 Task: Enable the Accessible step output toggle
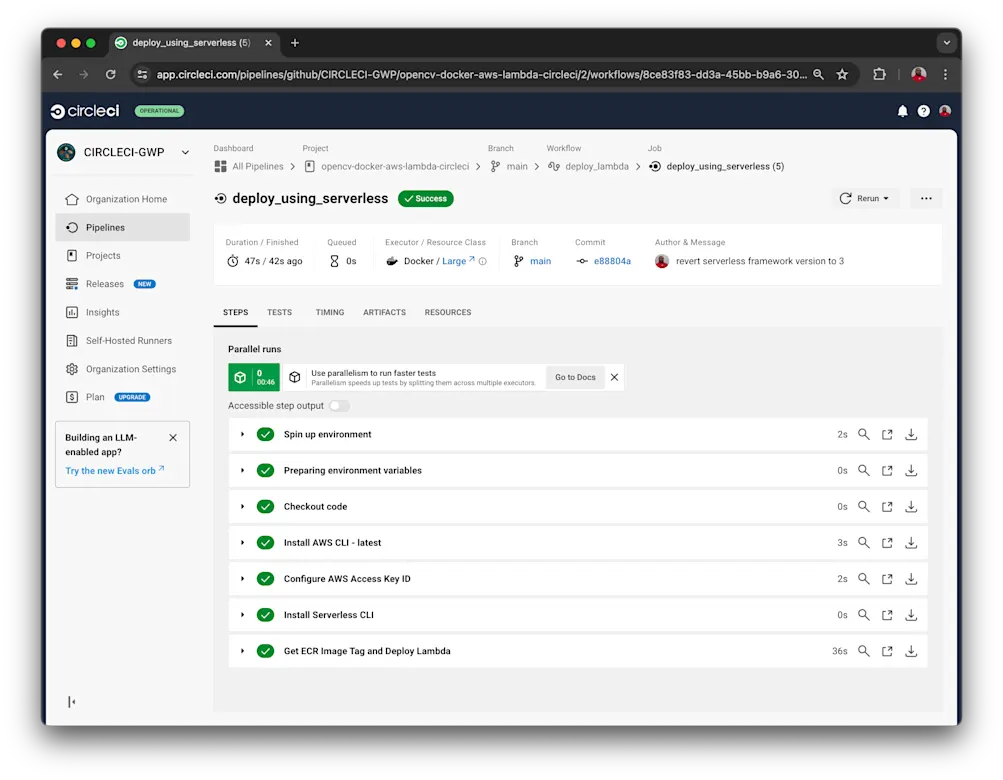point(338,407)
